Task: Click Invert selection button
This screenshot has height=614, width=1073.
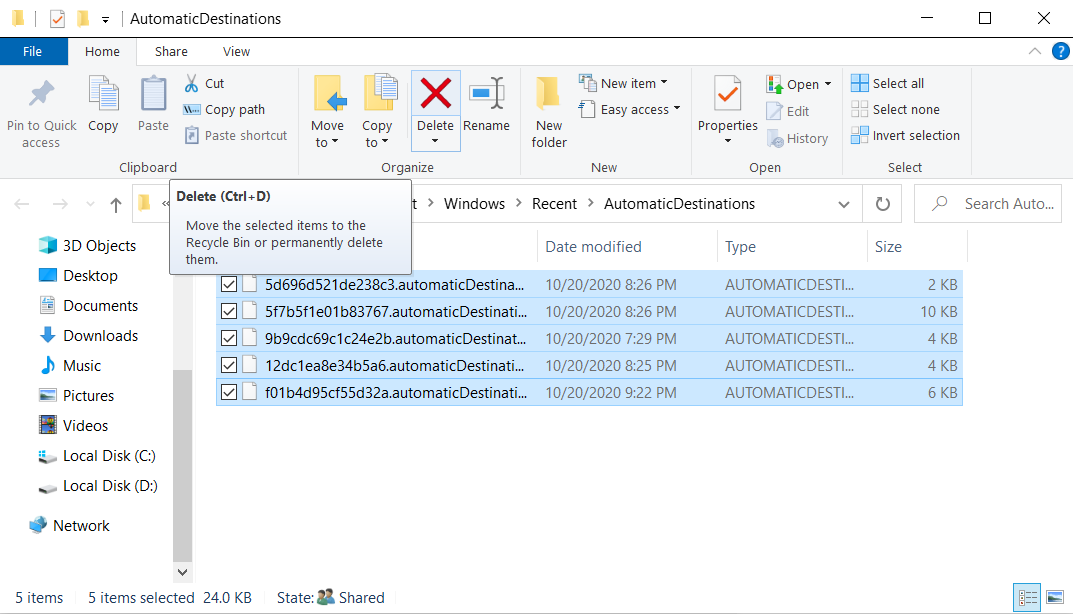Action: point(915,135)
